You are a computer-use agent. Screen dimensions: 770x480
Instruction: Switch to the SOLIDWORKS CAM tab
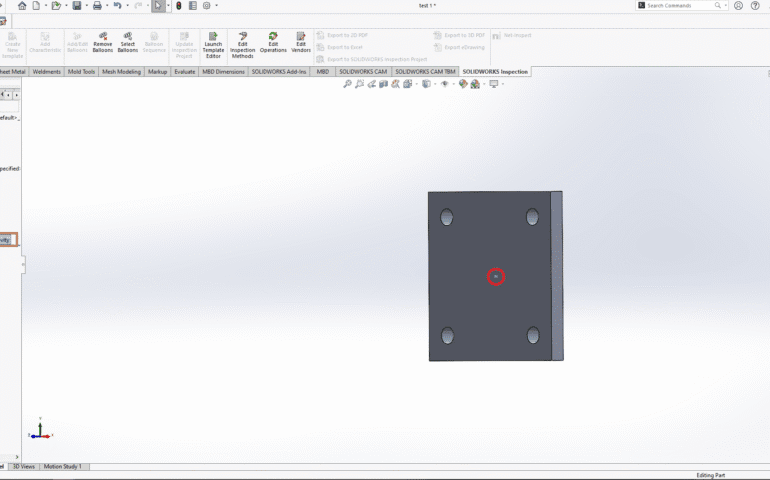(x=363, y=72)
